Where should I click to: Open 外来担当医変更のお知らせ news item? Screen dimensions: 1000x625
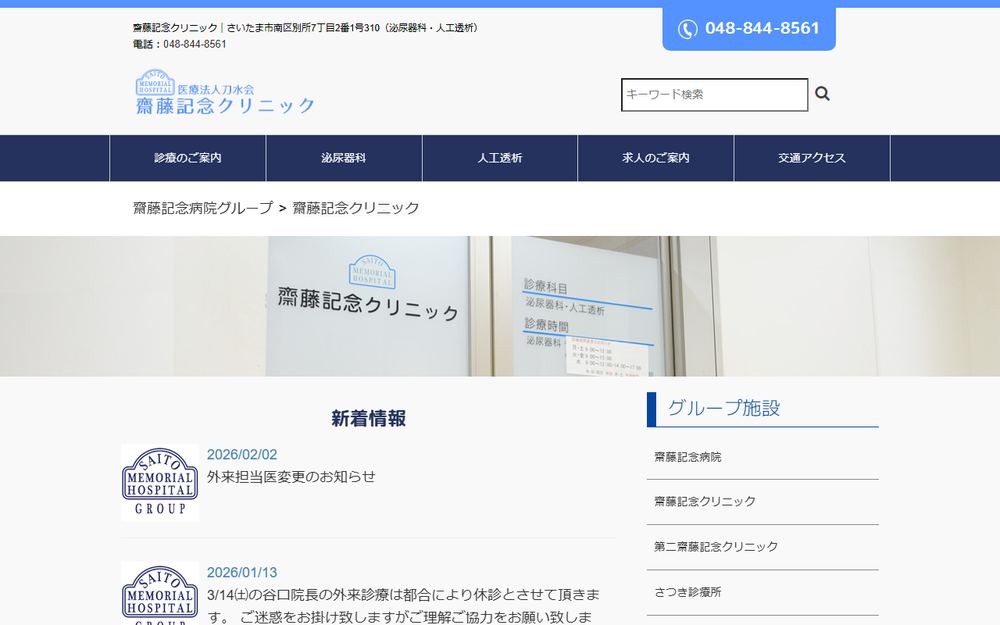point(291,476)
